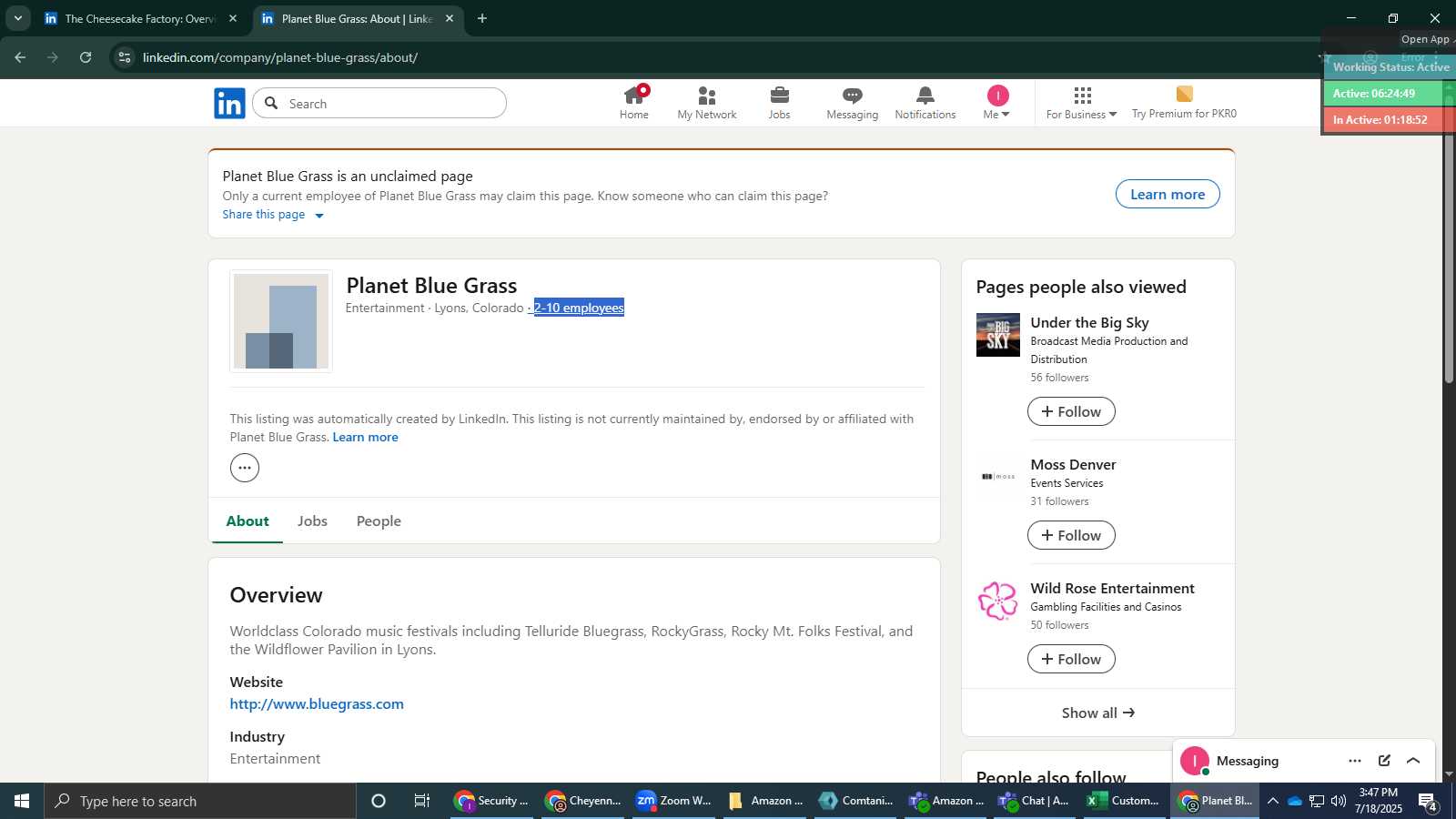This screenshot has width=1456, height=819.
Task: Expand the For Business menu
Action: [1081, 103]
